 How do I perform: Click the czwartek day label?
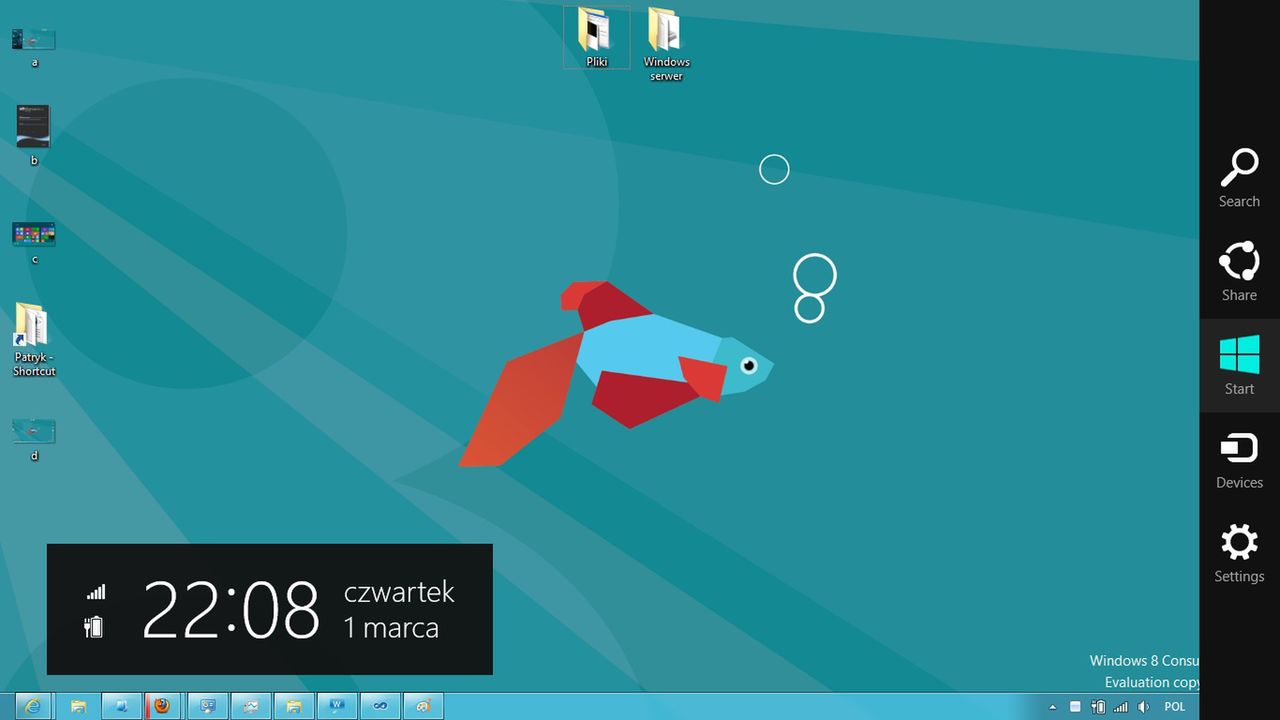399,593
